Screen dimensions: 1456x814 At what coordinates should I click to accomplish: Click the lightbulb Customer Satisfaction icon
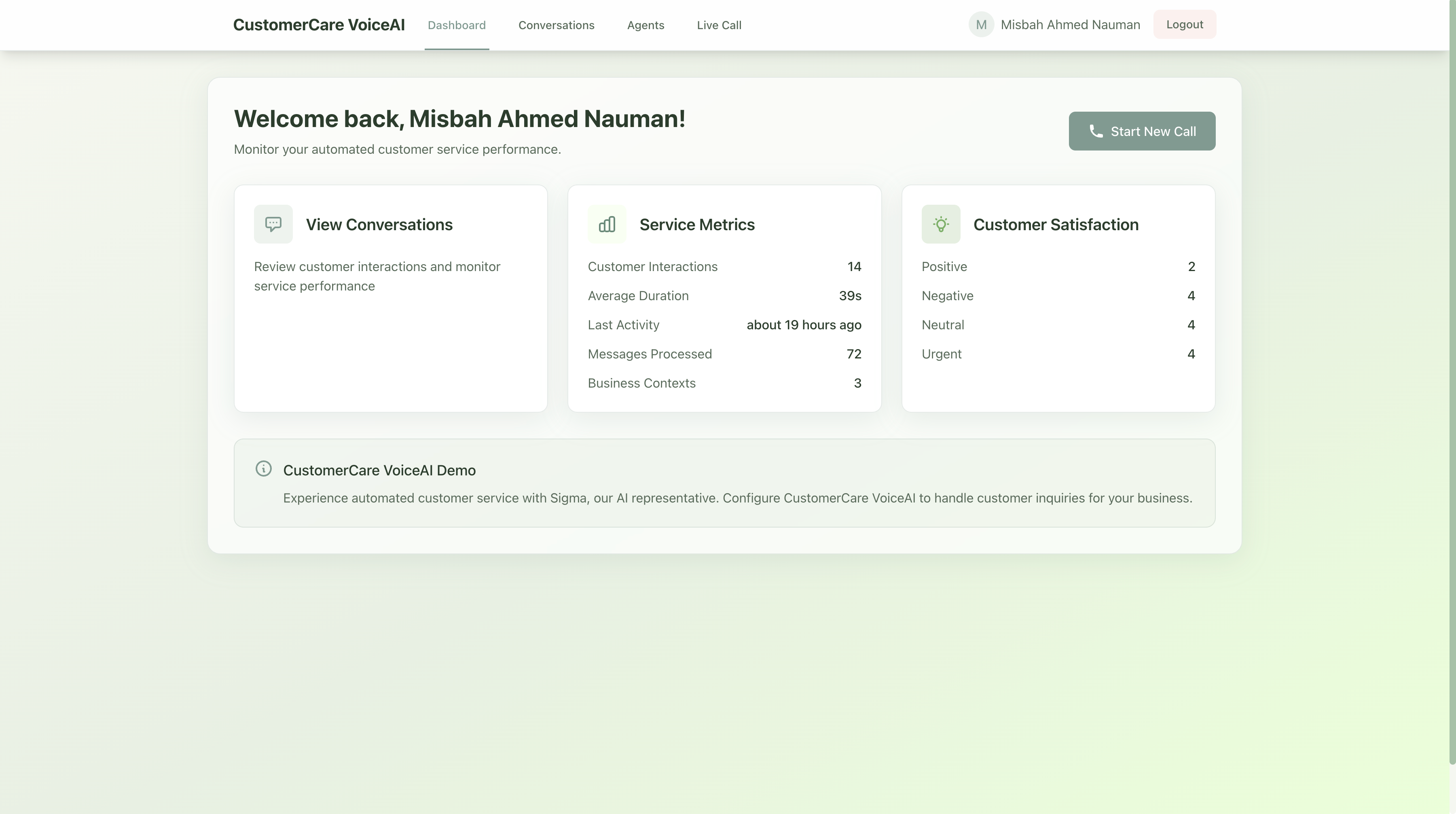tap(940, 225)
